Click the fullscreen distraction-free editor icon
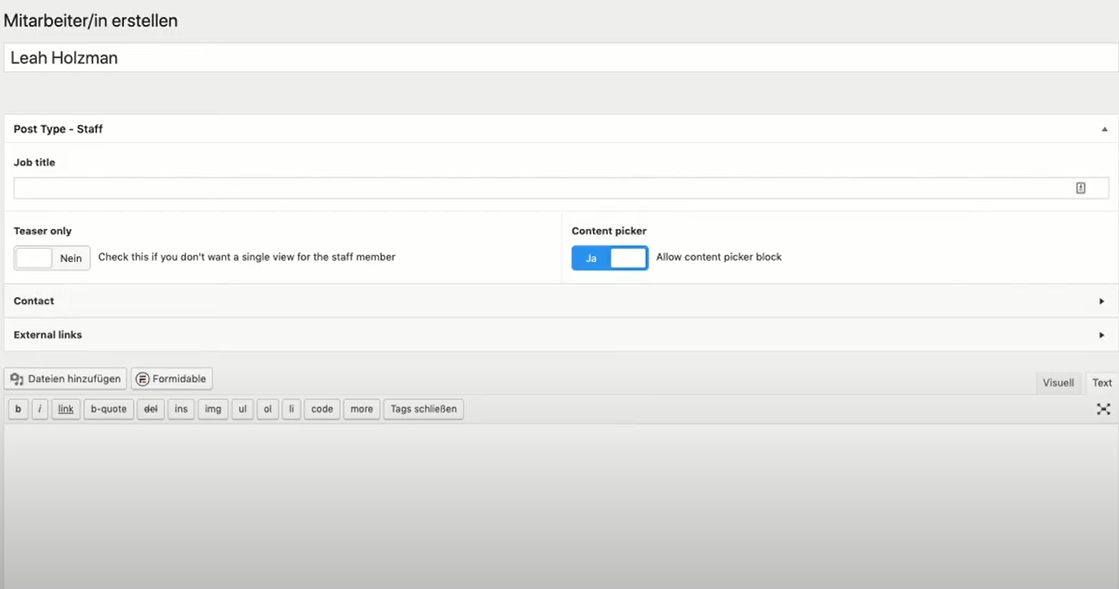The image size is (1119, 589). 1103,409
